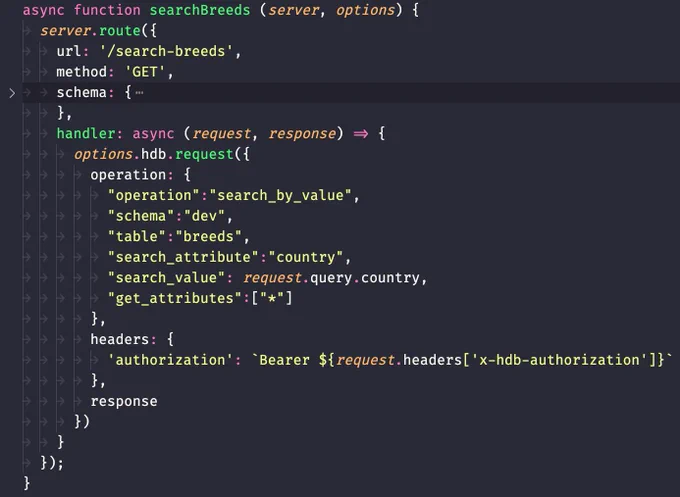Click the 'x-hdb-authorization' string
Viewport: 680px width, 497px height.
coord(559,360)
